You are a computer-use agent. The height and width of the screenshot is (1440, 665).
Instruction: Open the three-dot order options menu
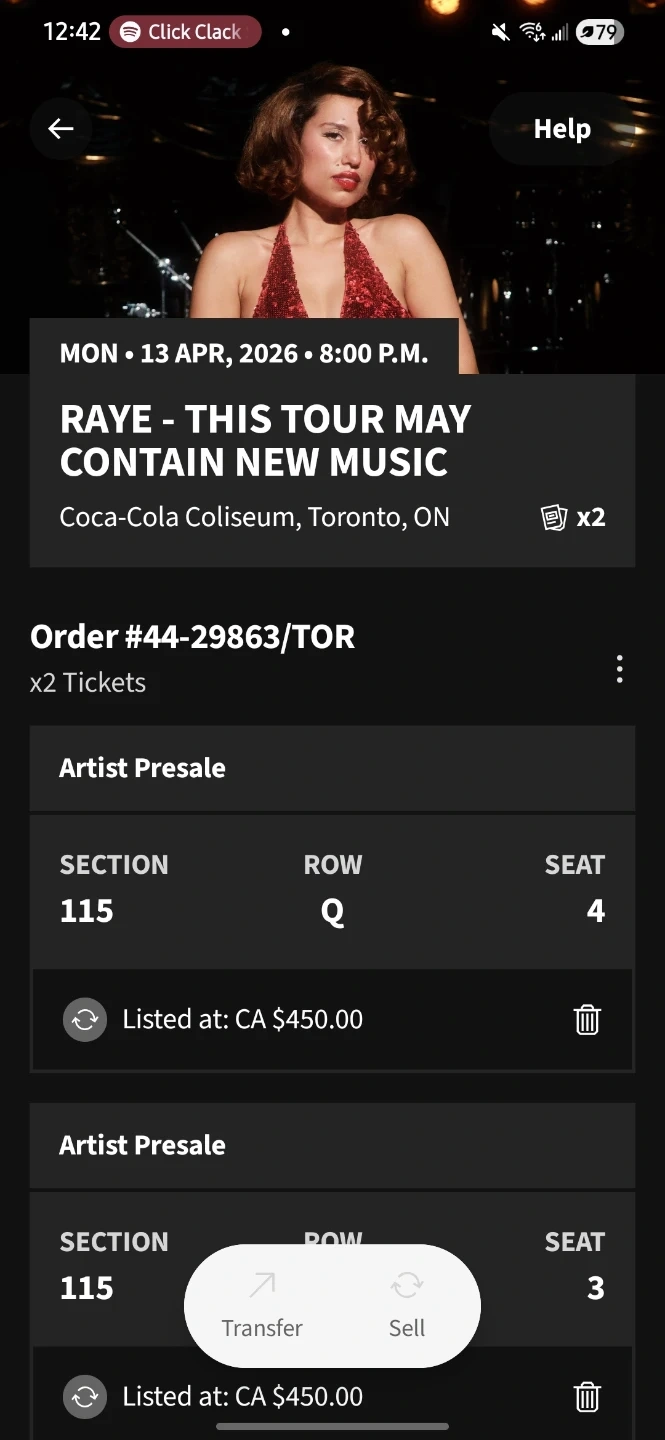pyautogui.click(x=620, y=669)
